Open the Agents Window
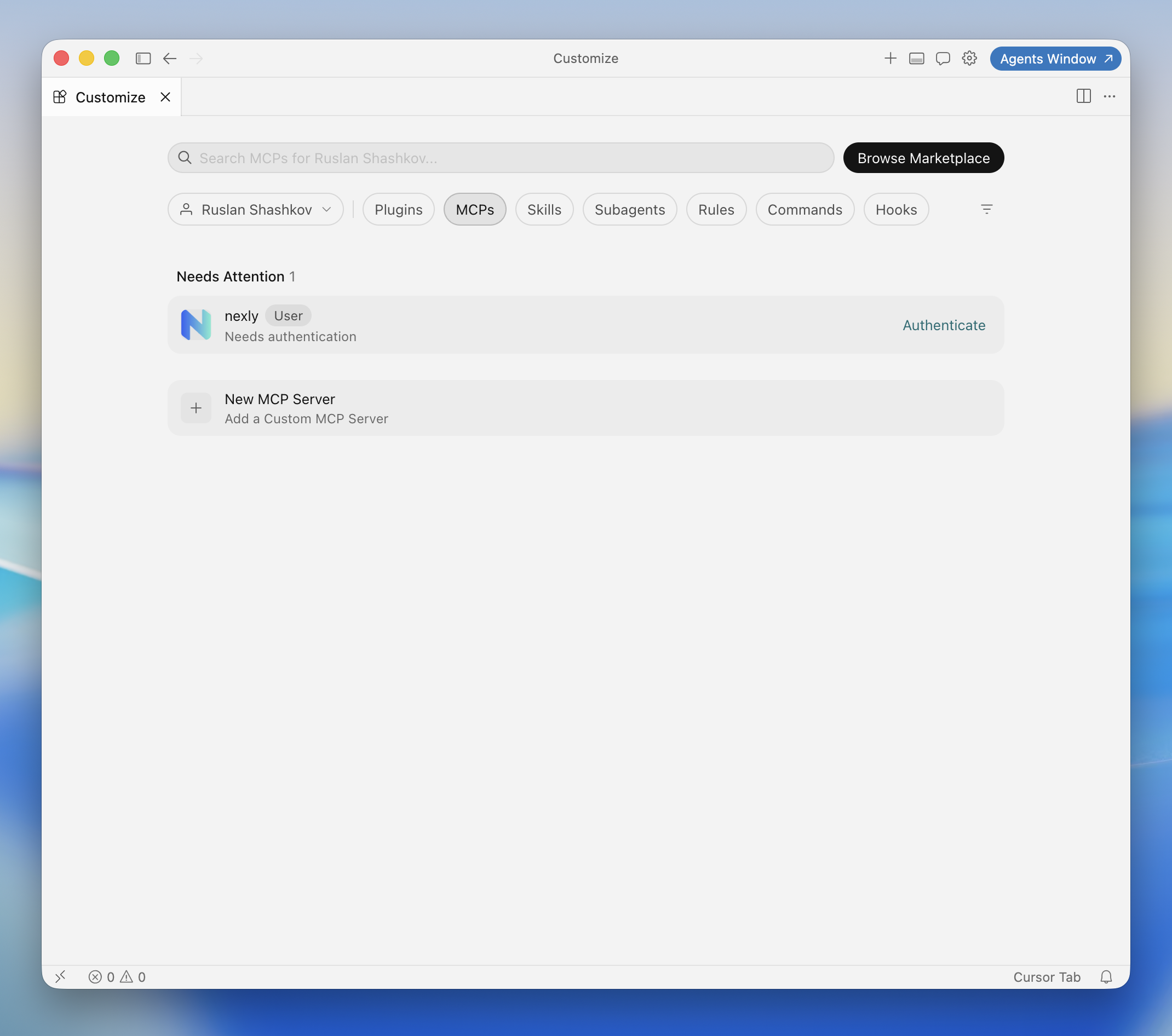This screenshot has width=1172, height=1036. point(1055,59)
